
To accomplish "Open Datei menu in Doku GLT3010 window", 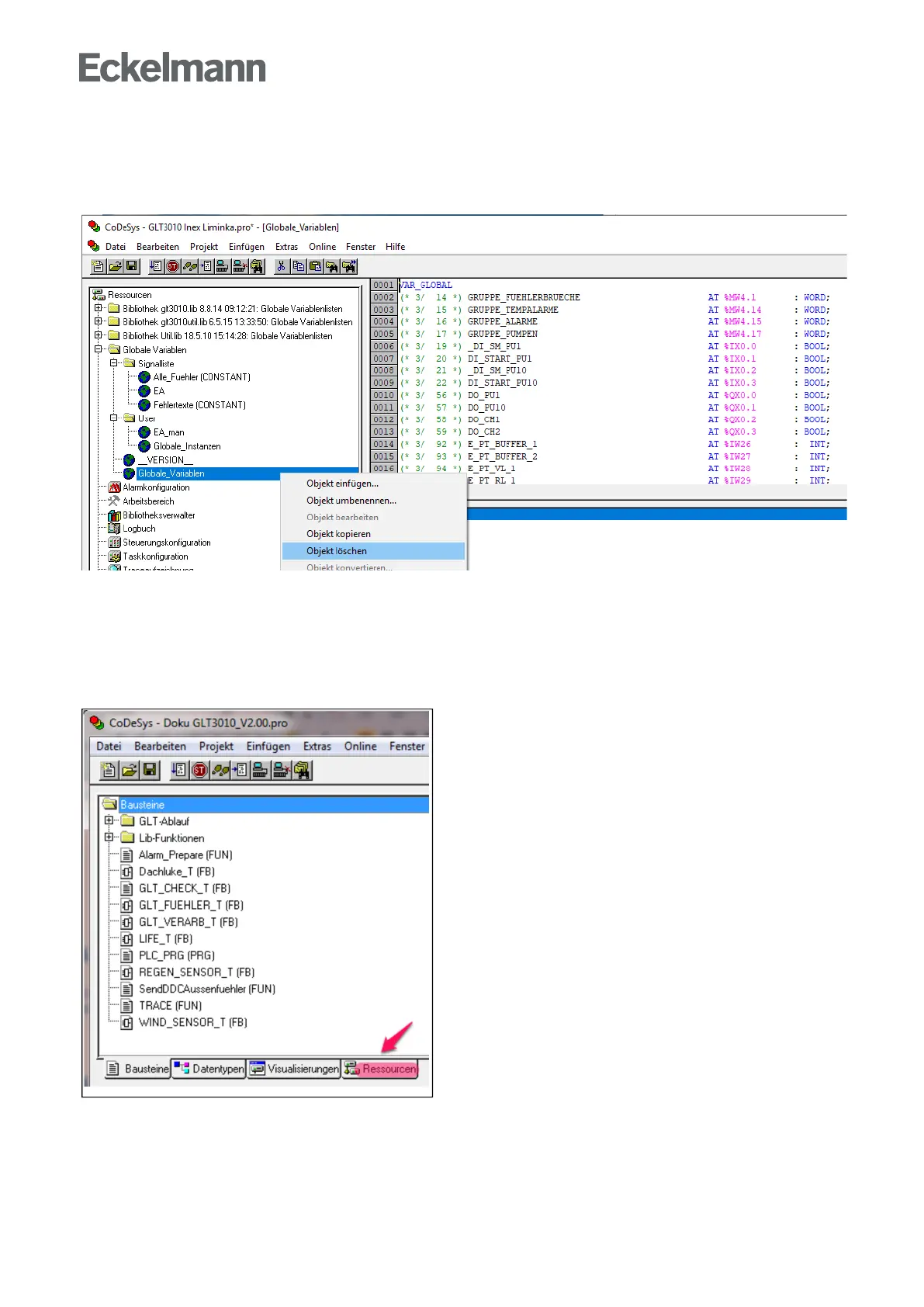I will coord(109,746).
